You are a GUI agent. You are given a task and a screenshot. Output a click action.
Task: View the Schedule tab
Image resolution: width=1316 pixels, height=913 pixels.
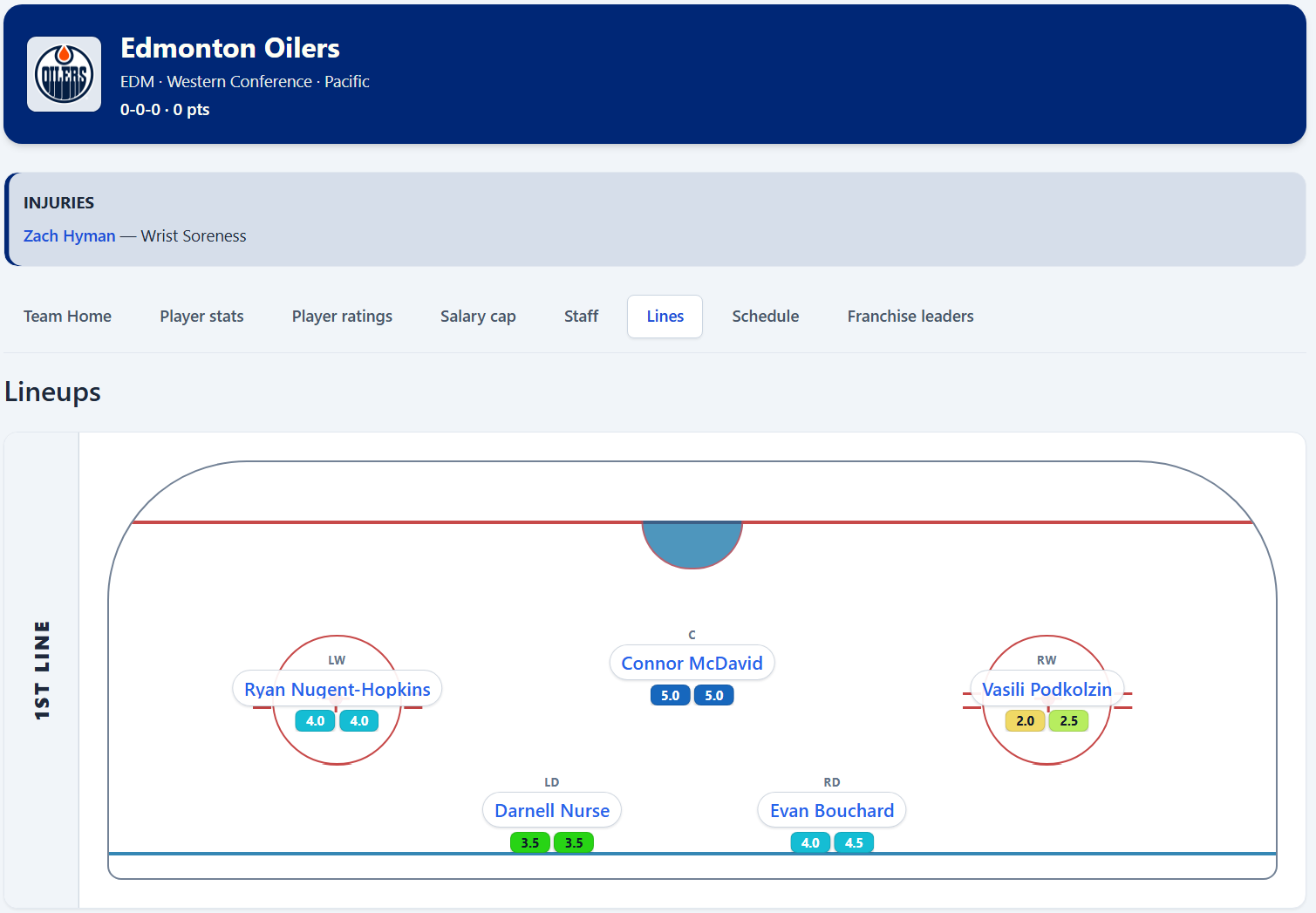coord(765,317)
